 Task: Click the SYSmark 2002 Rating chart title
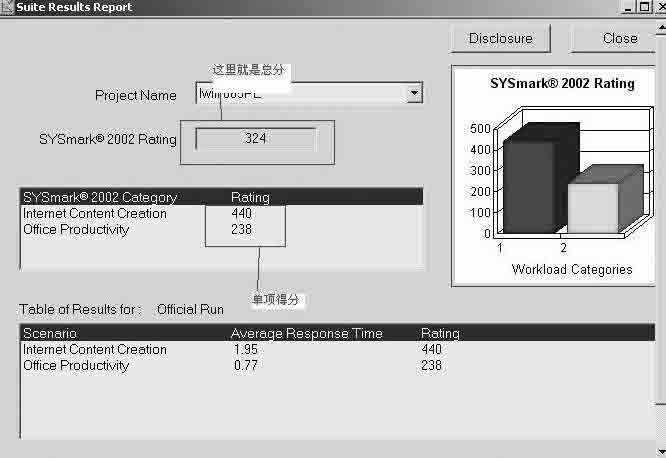pyautogui.click(x=562, y=84)
